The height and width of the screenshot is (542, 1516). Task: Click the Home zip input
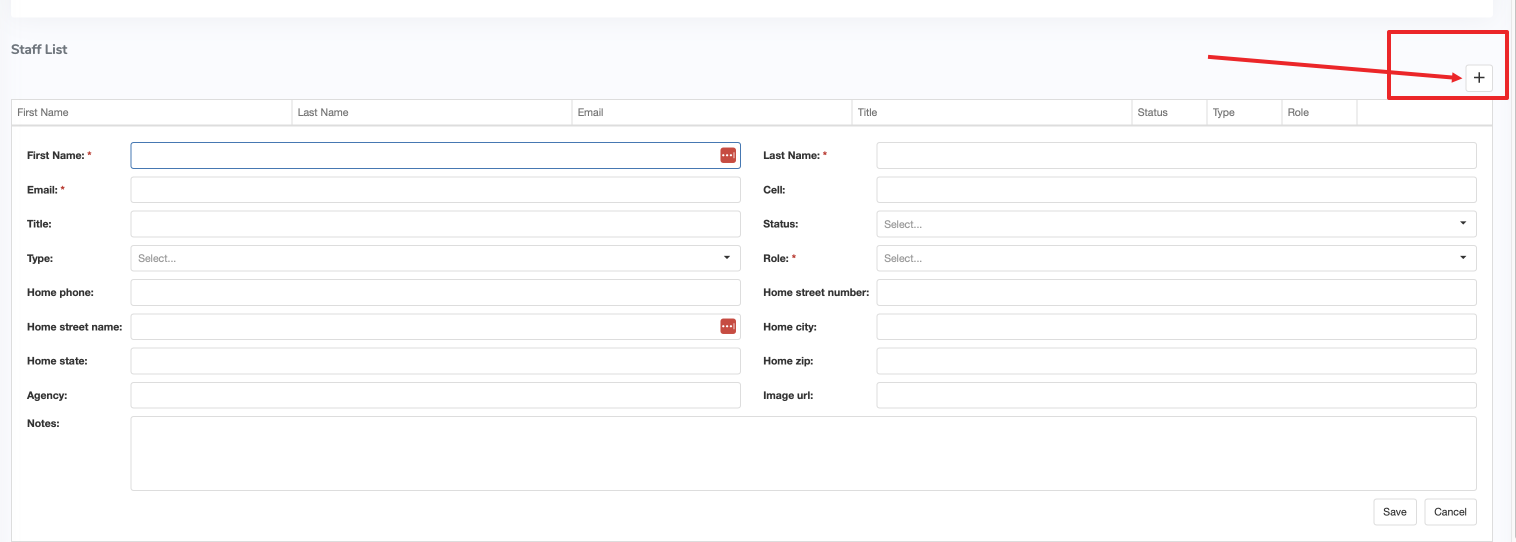point(1176,361)
